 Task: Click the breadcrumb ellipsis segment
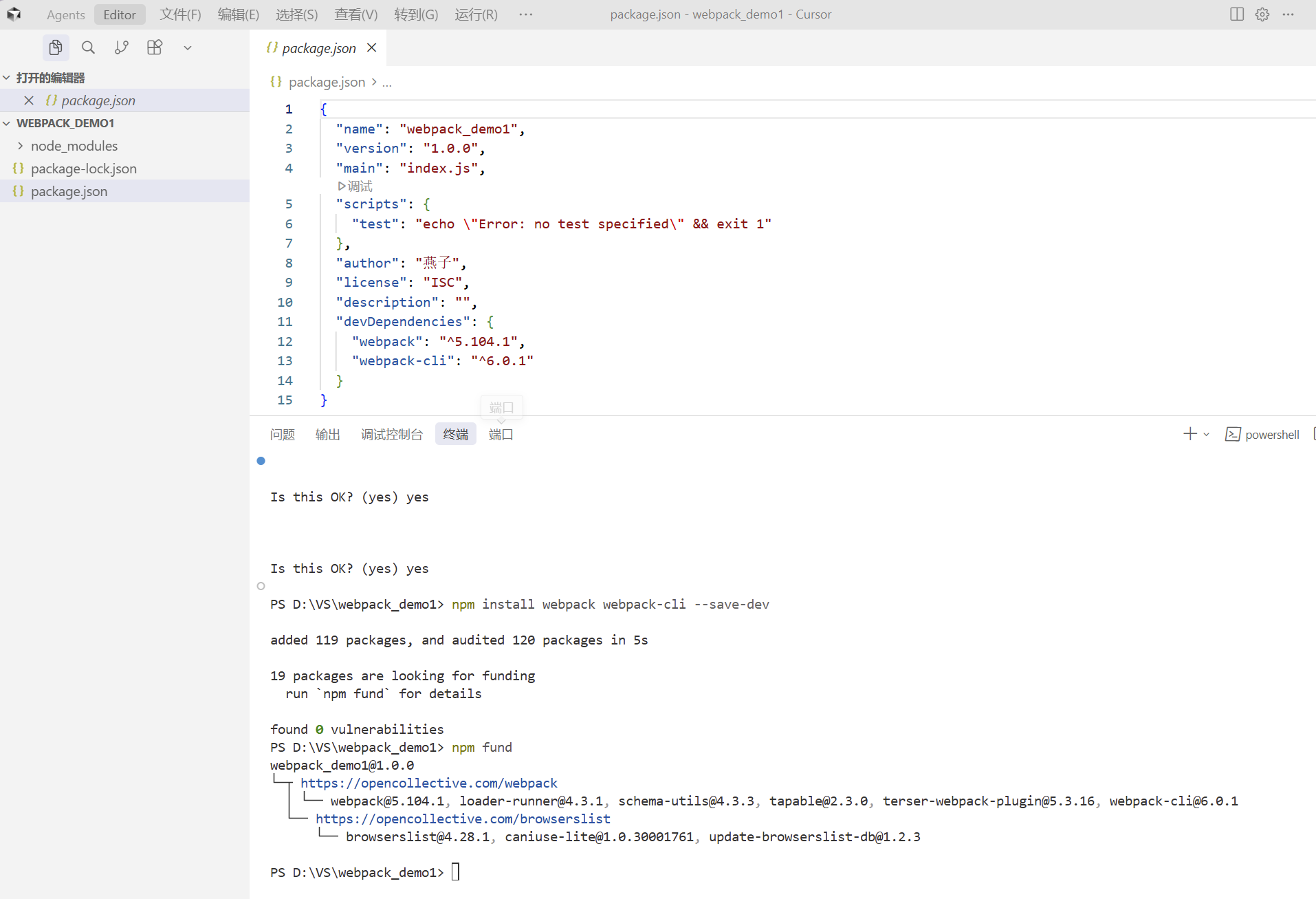coord(387,82)
